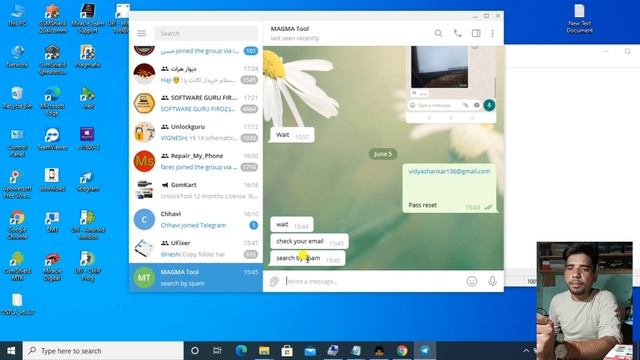
Task: Open the Repair_My_Phone group chat
Action: [196, 161]
